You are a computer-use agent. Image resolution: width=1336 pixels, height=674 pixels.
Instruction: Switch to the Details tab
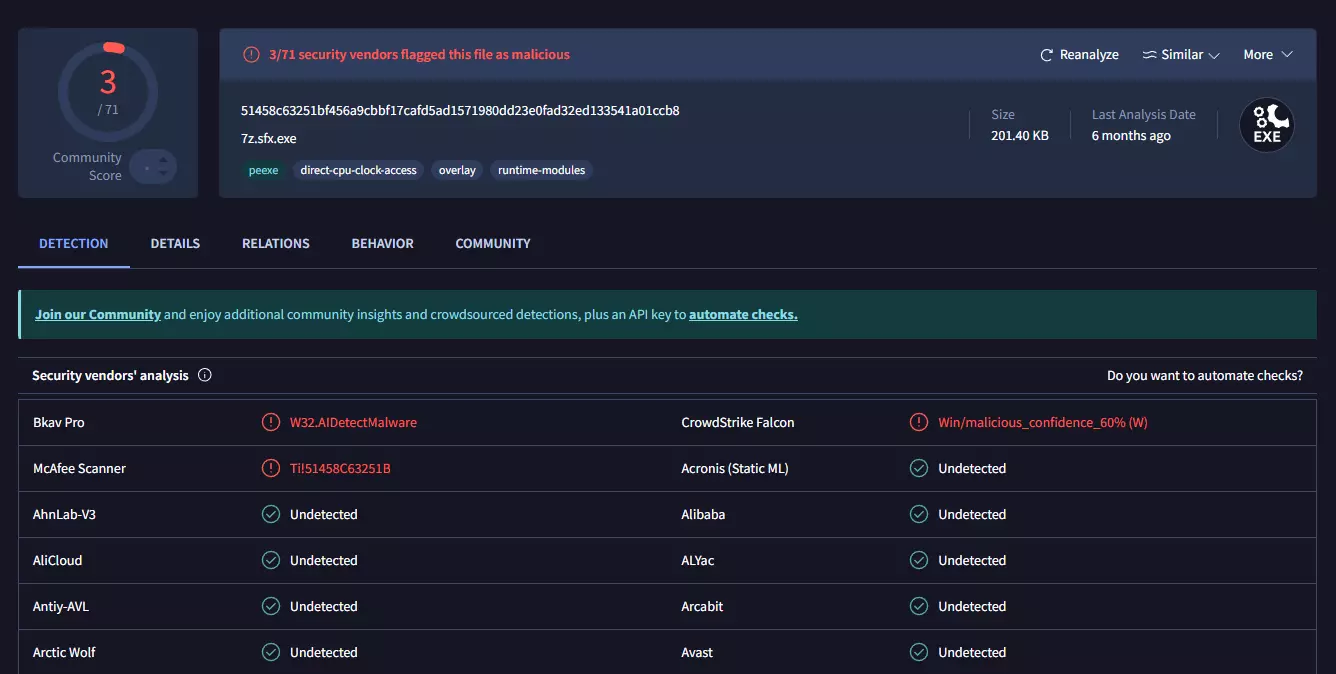(175, 243)
